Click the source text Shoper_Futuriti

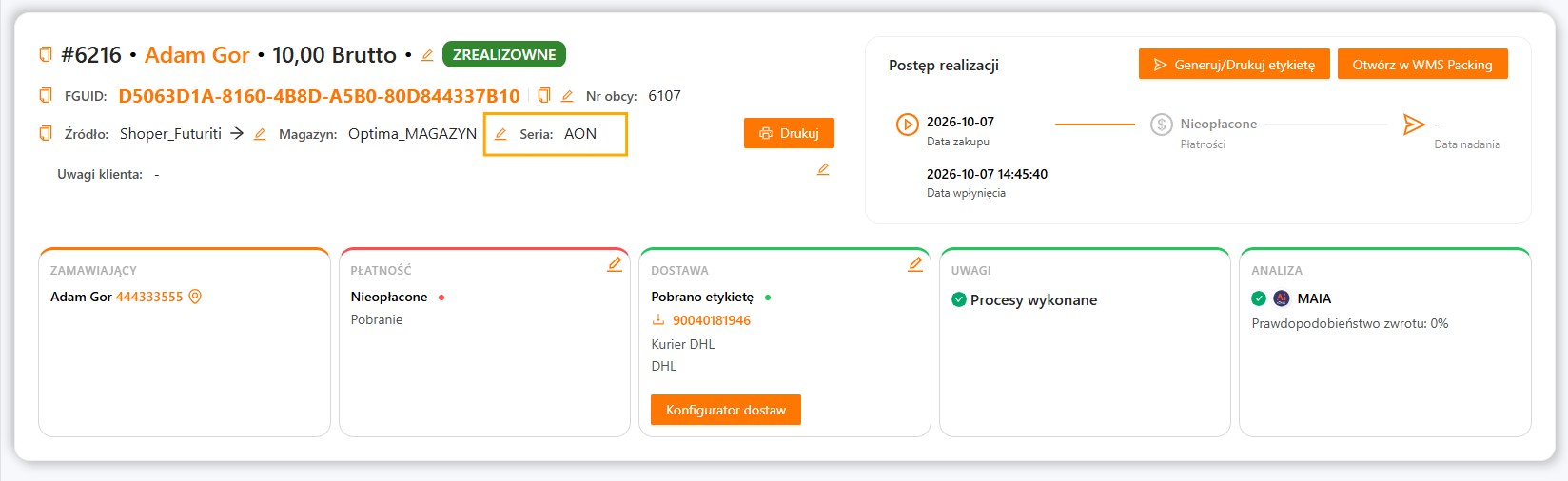pos(170,134)
